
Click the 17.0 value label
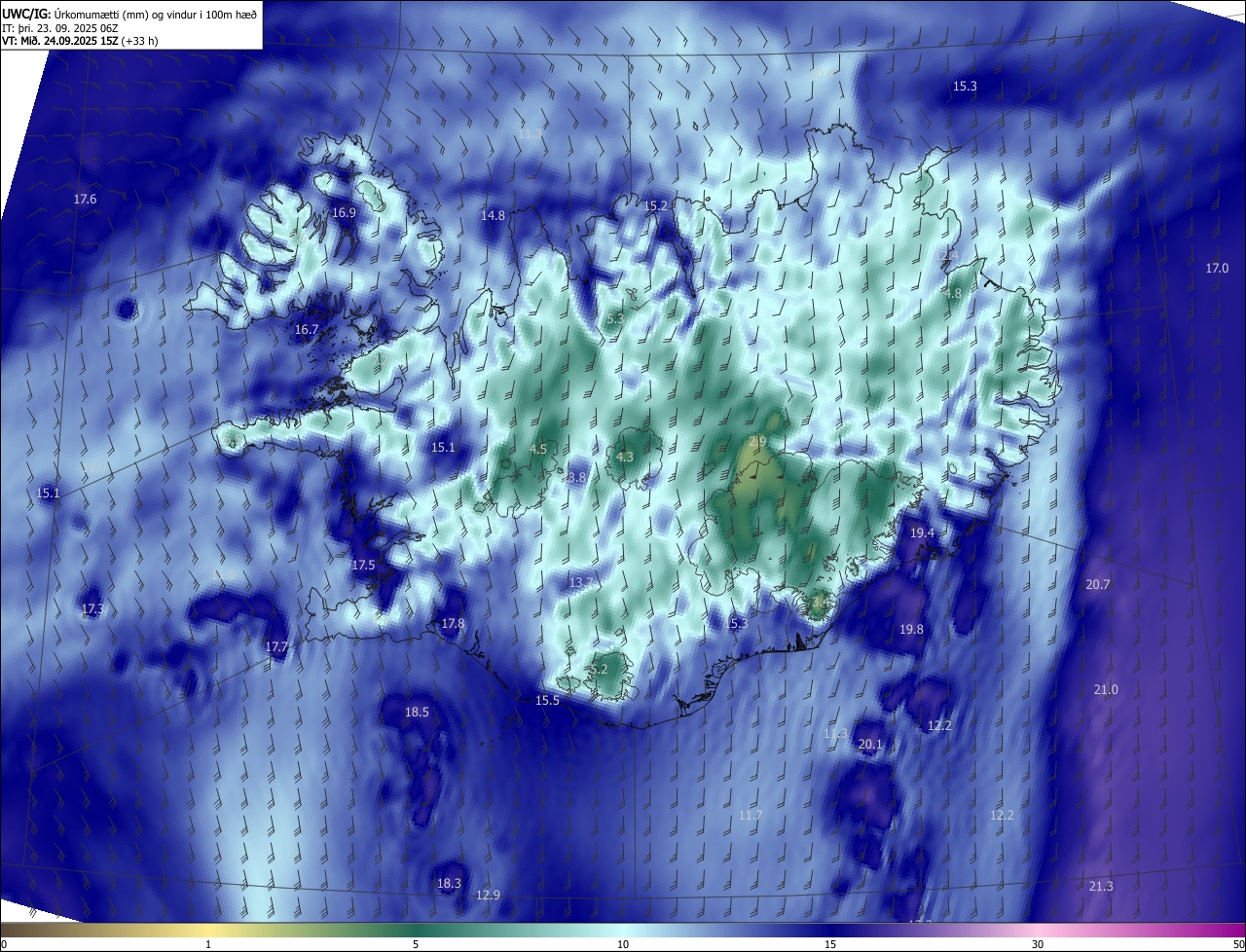click(x=1217, y=269)
